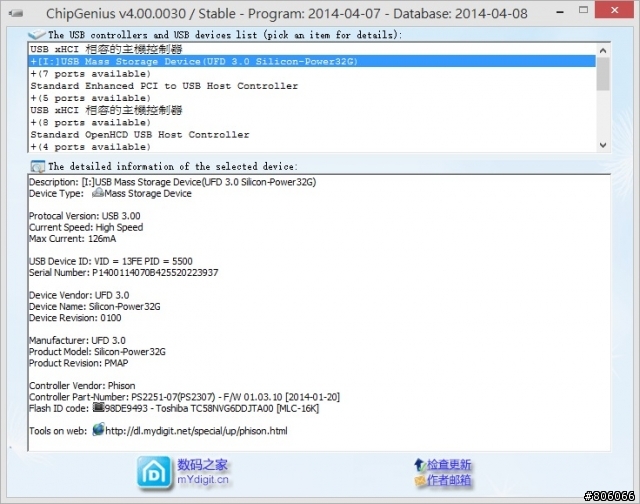Screen dimensions: 640x504
Task: Open the 检查更新 check update link
Action: click(449, 465)
